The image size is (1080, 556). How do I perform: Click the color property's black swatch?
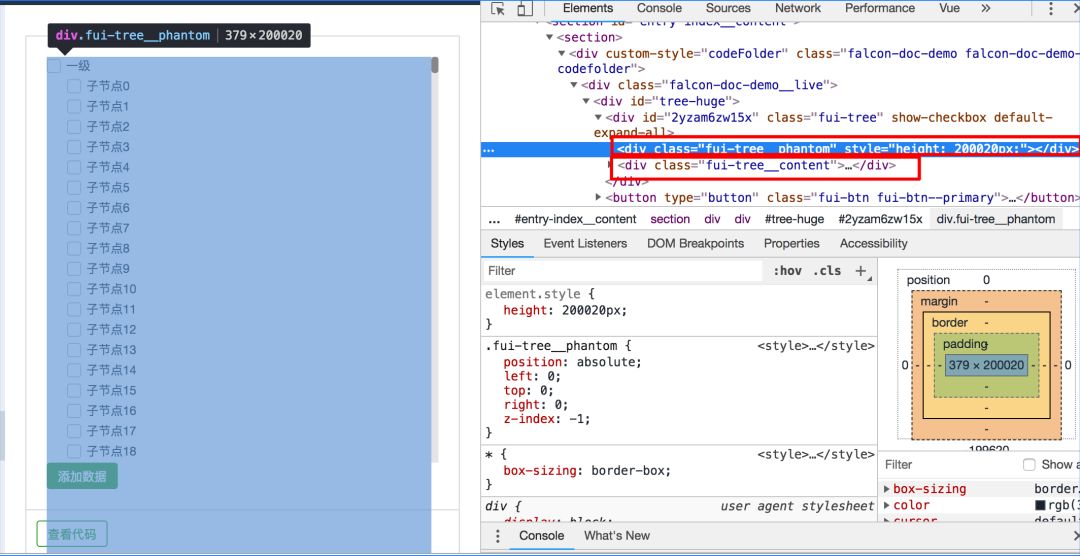pyautogui.click(x=1040, y=506)
